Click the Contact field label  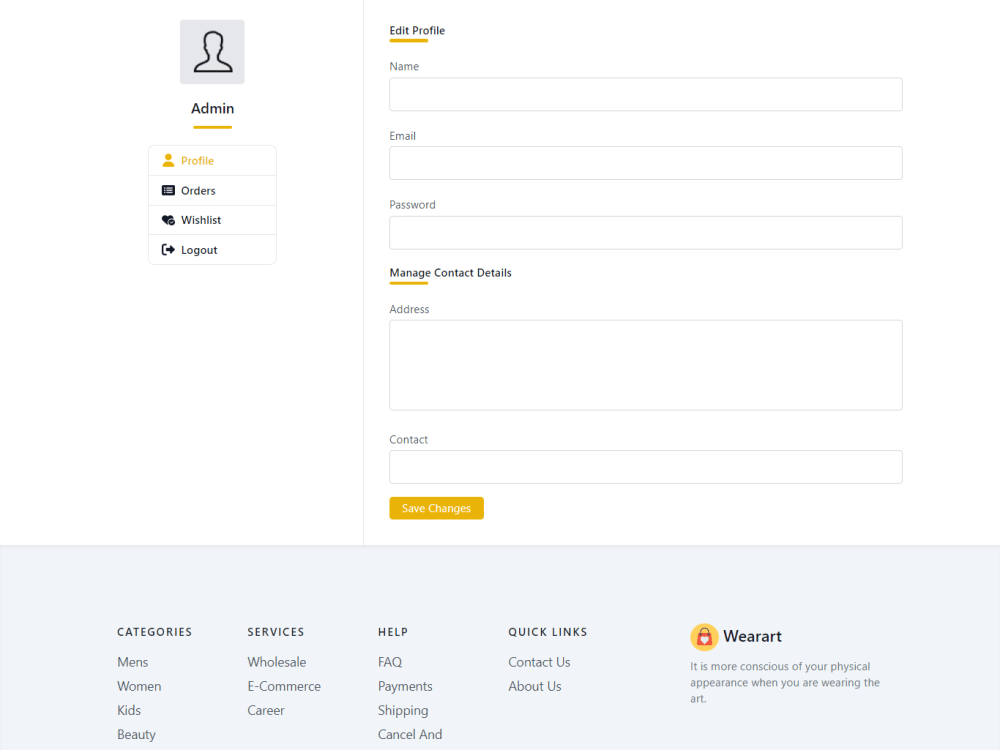click(x=409, y=439)
